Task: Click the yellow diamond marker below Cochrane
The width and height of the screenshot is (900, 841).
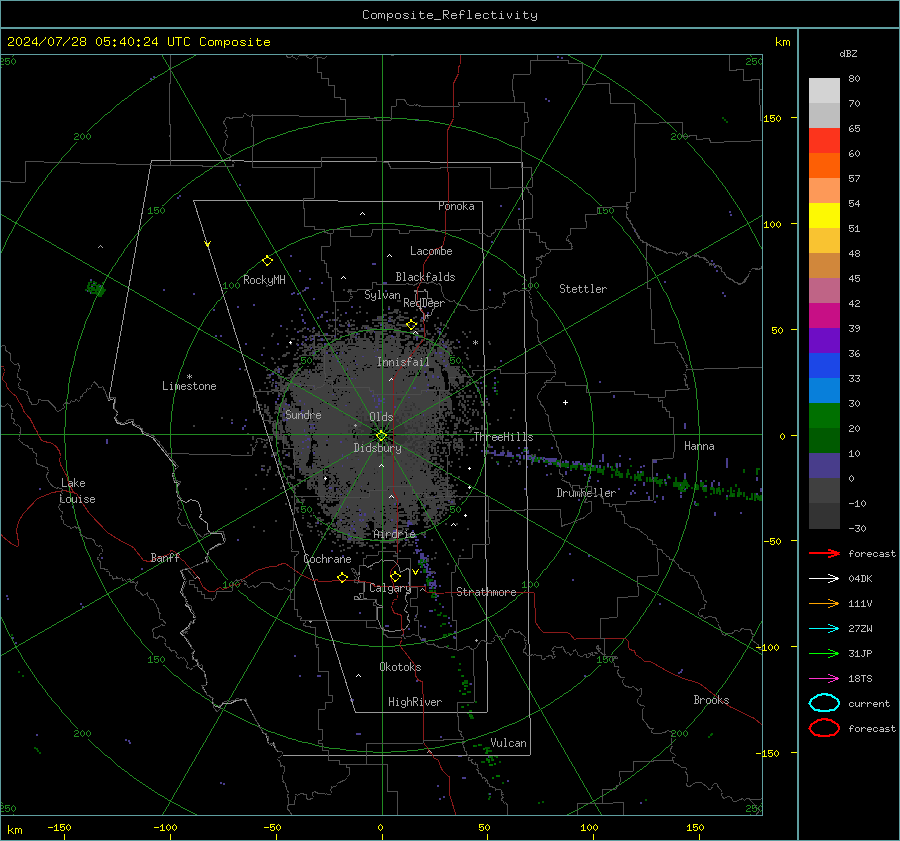Action: pos(343,577)
